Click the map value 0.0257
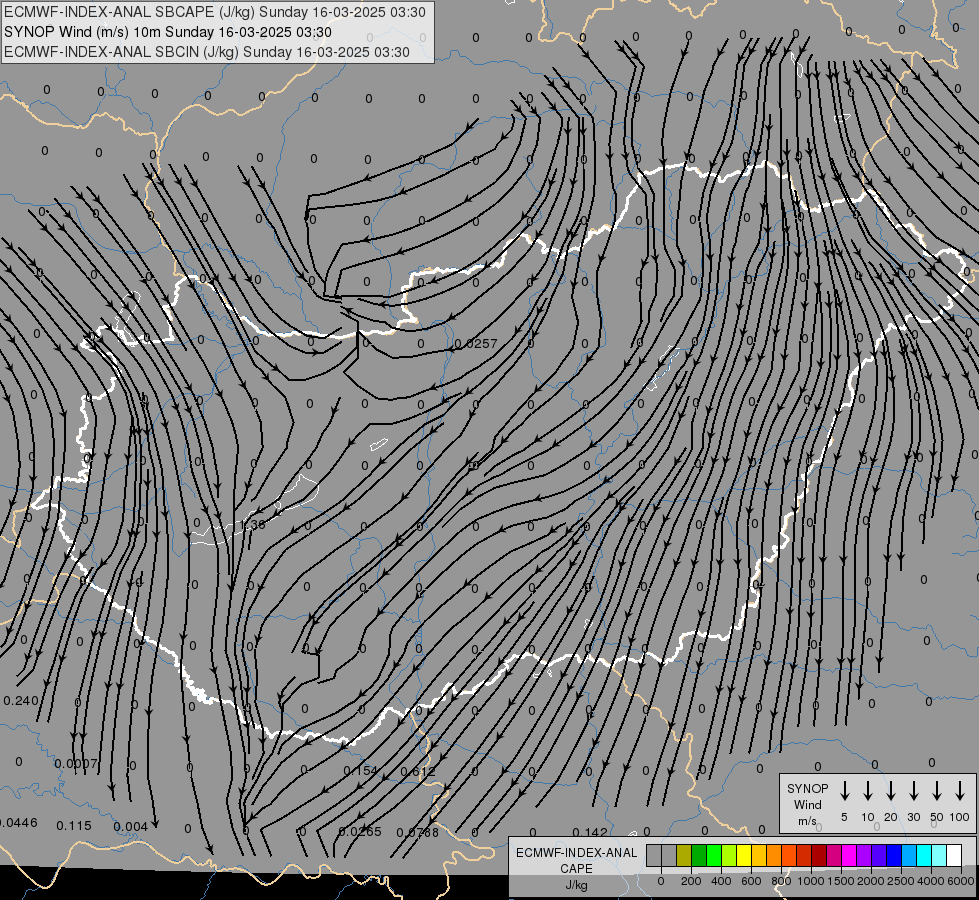 (476, 344)
